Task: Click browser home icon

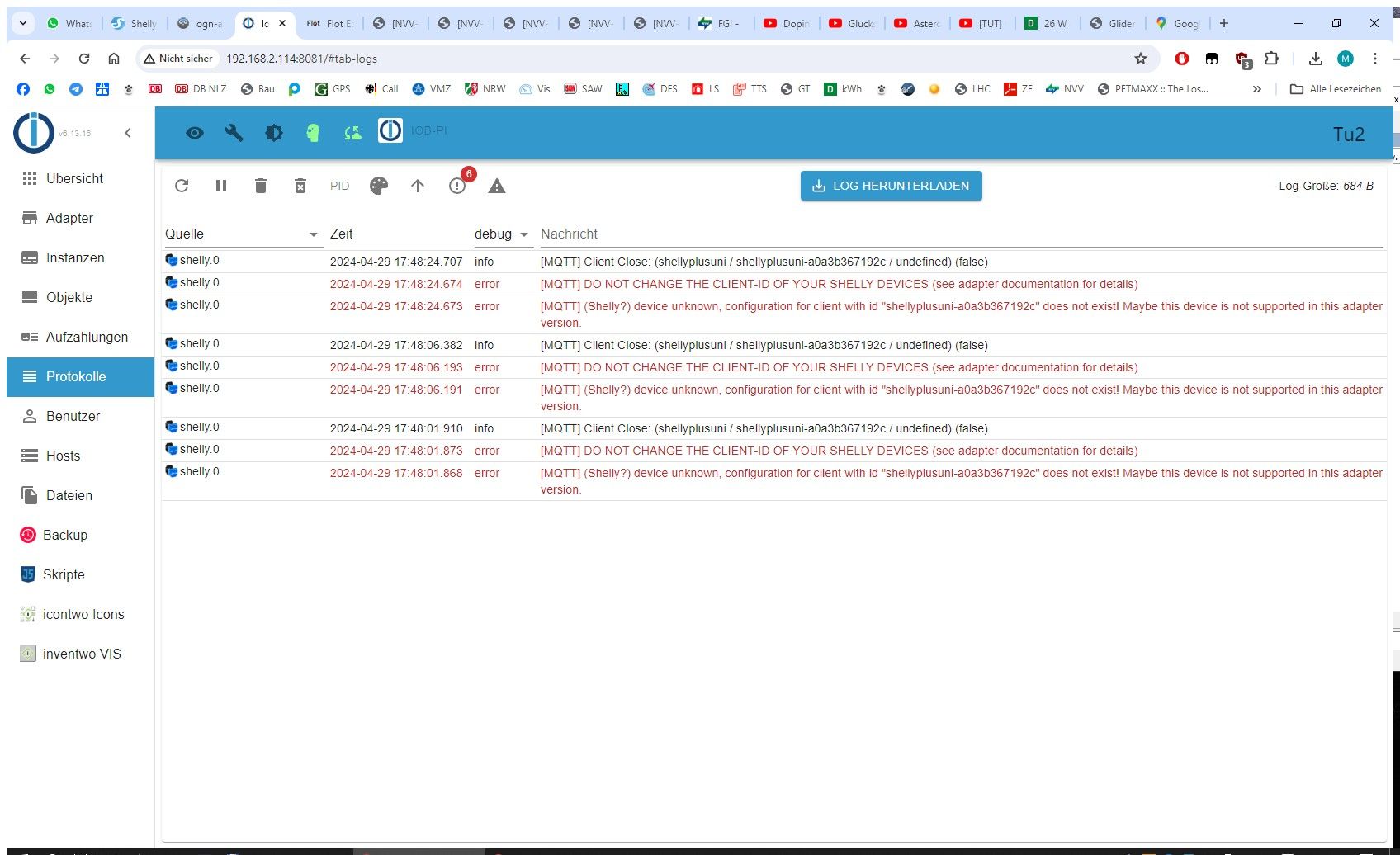Action: tap(114, 59)
